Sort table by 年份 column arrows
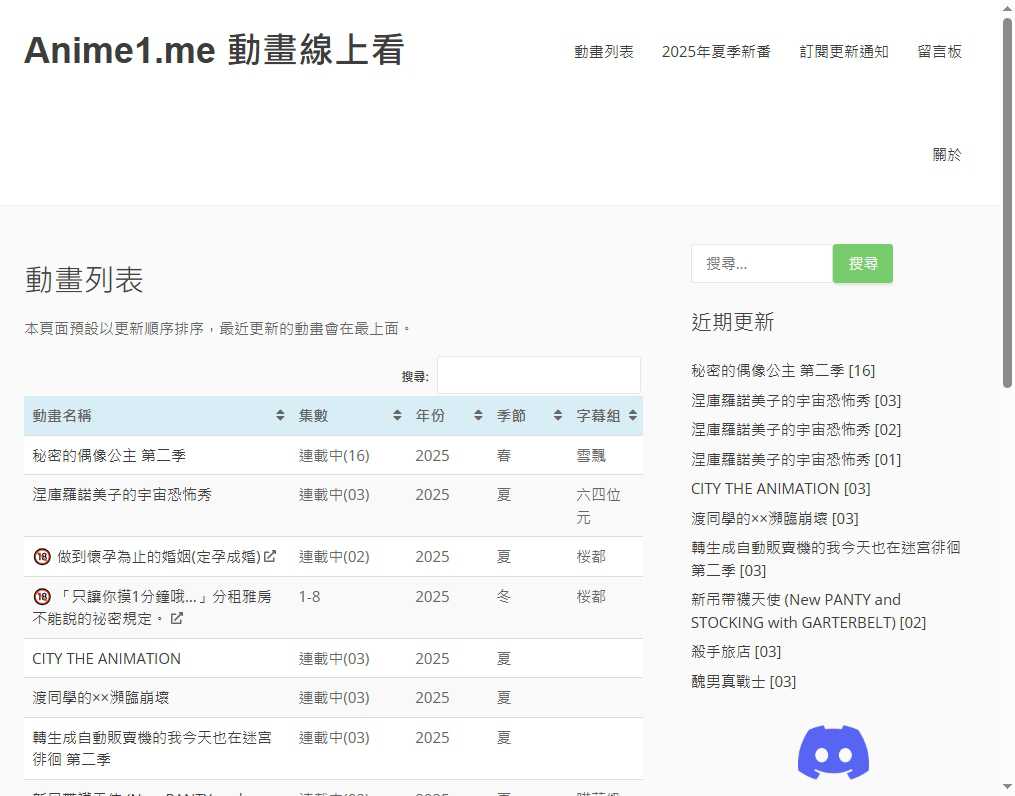 point(478,416)
